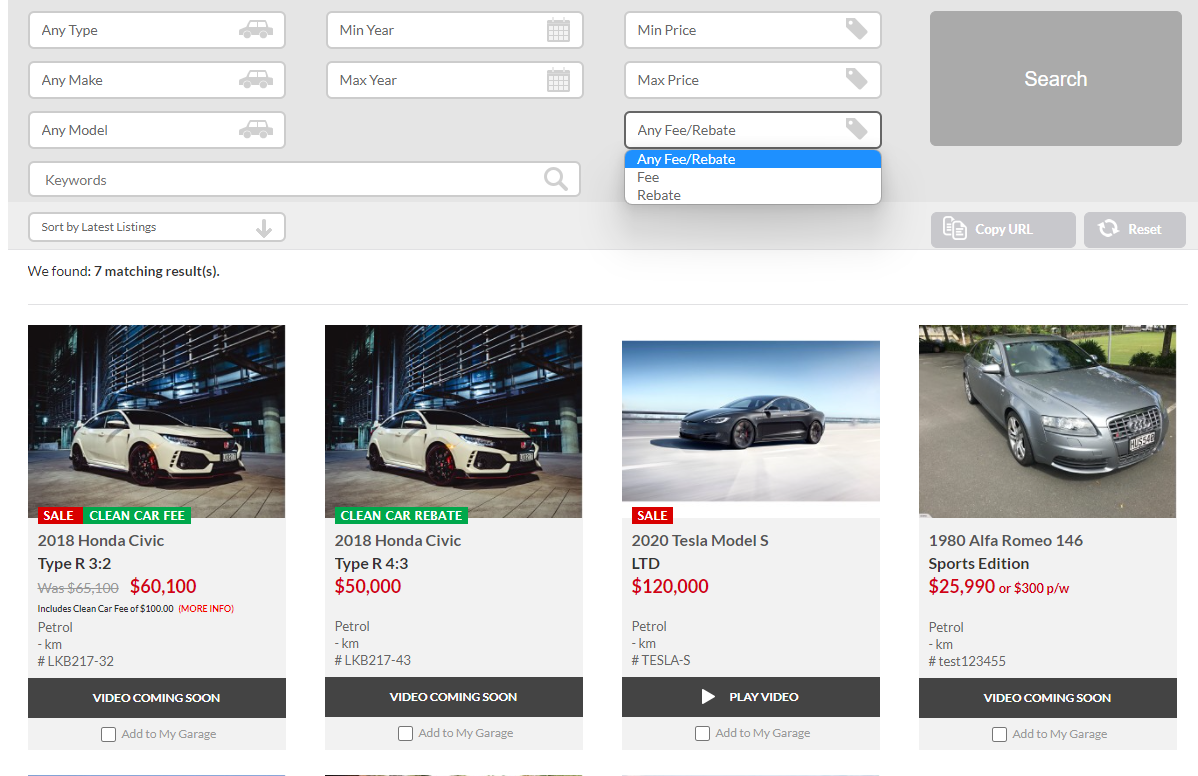The height and width of the screenshot is (776, 1198).
Task: Open the Max Price dropdown
Action: [x=753, y=80]
